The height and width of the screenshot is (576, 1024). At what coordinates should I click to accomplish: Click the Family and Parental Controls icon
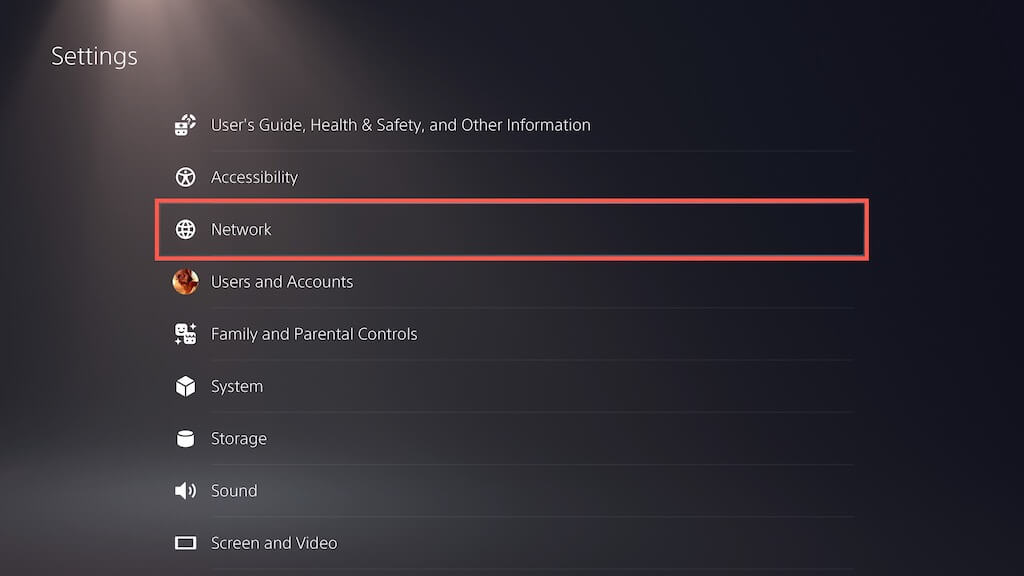tap(185, 334)
